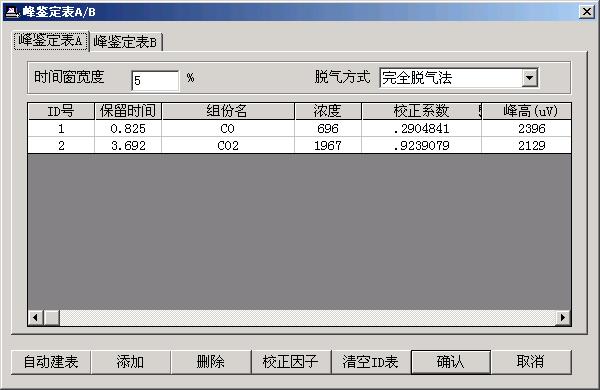The height and width of the screenshot is (390, 600).
Task: Select the ID号 column header
Action: (61, 111)
